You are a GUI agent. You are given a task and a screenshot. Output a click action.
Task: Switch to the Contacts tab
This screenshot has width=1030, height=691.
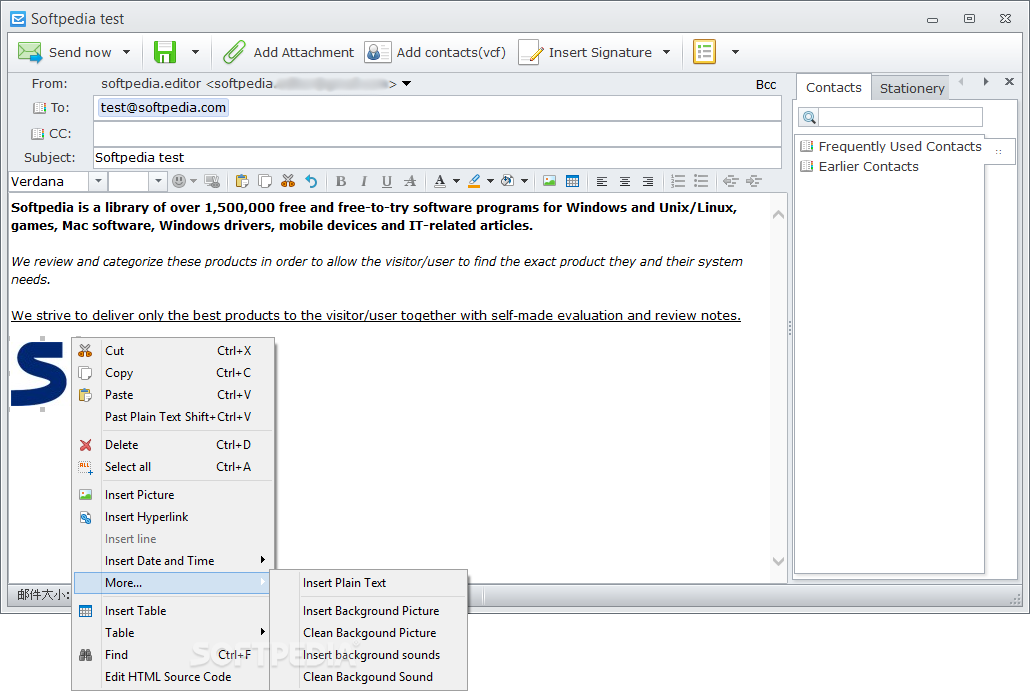(x=834, y=87)
